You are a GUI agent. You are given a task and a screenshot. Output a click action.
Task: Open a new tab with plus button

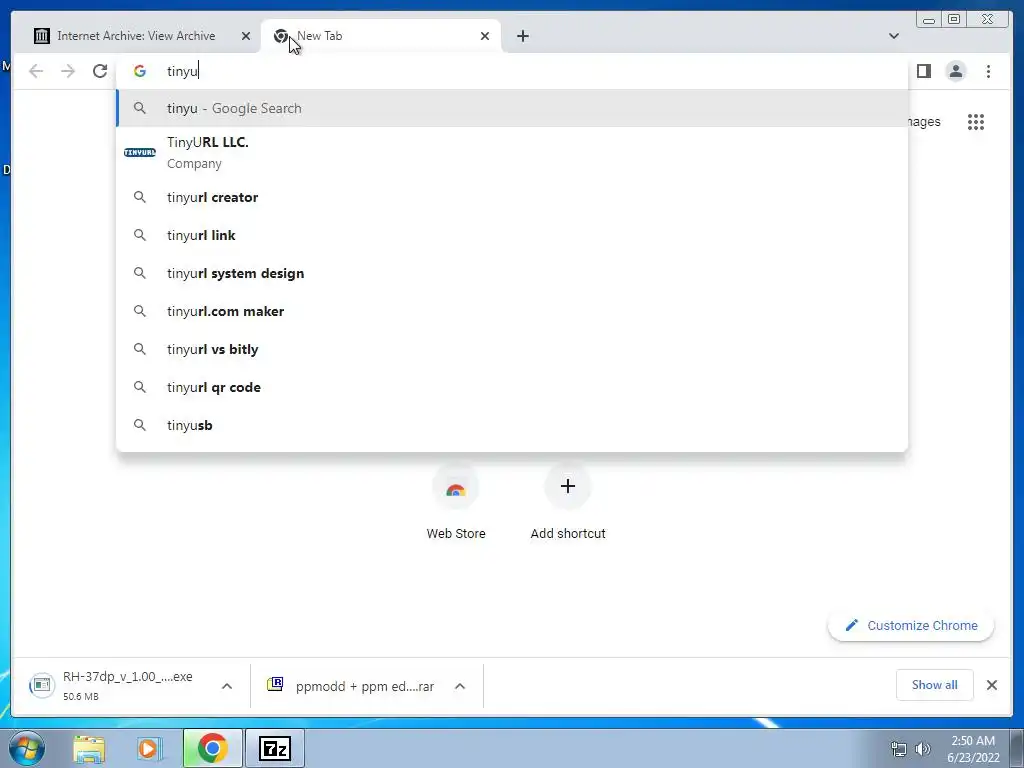click(522, 36)
